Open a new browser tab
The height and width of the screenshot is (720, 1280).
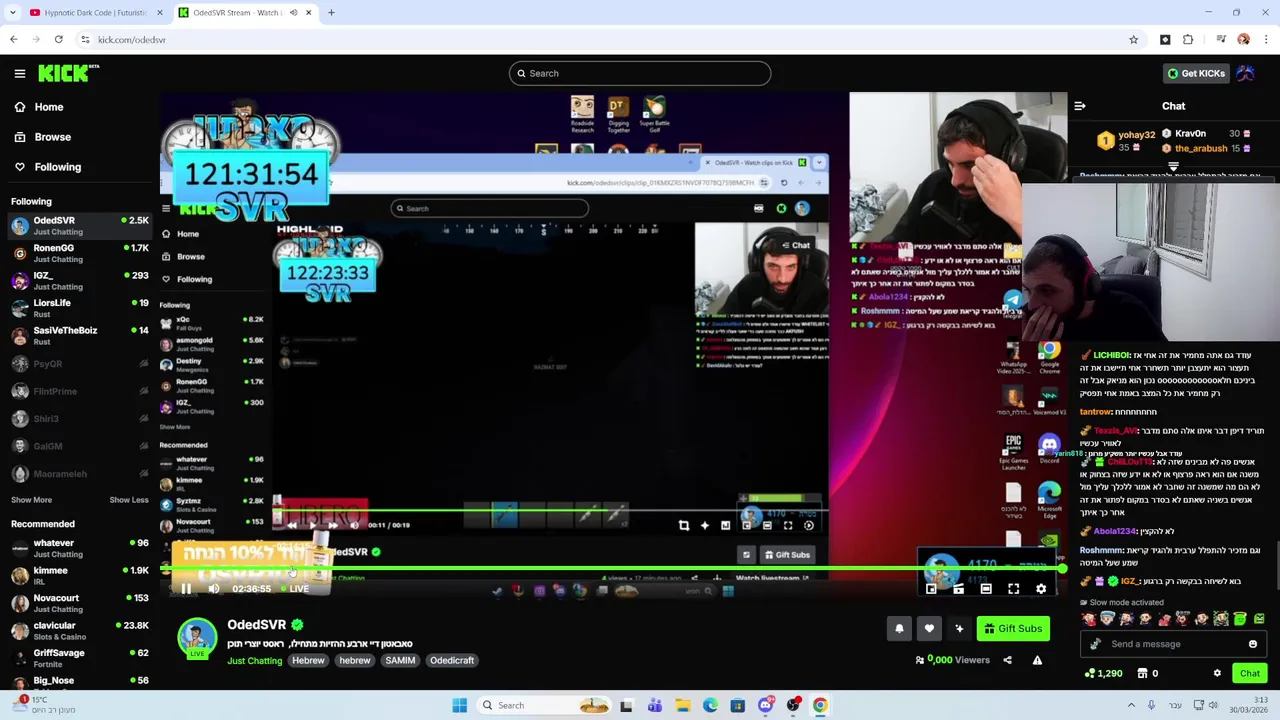(331, 13)
